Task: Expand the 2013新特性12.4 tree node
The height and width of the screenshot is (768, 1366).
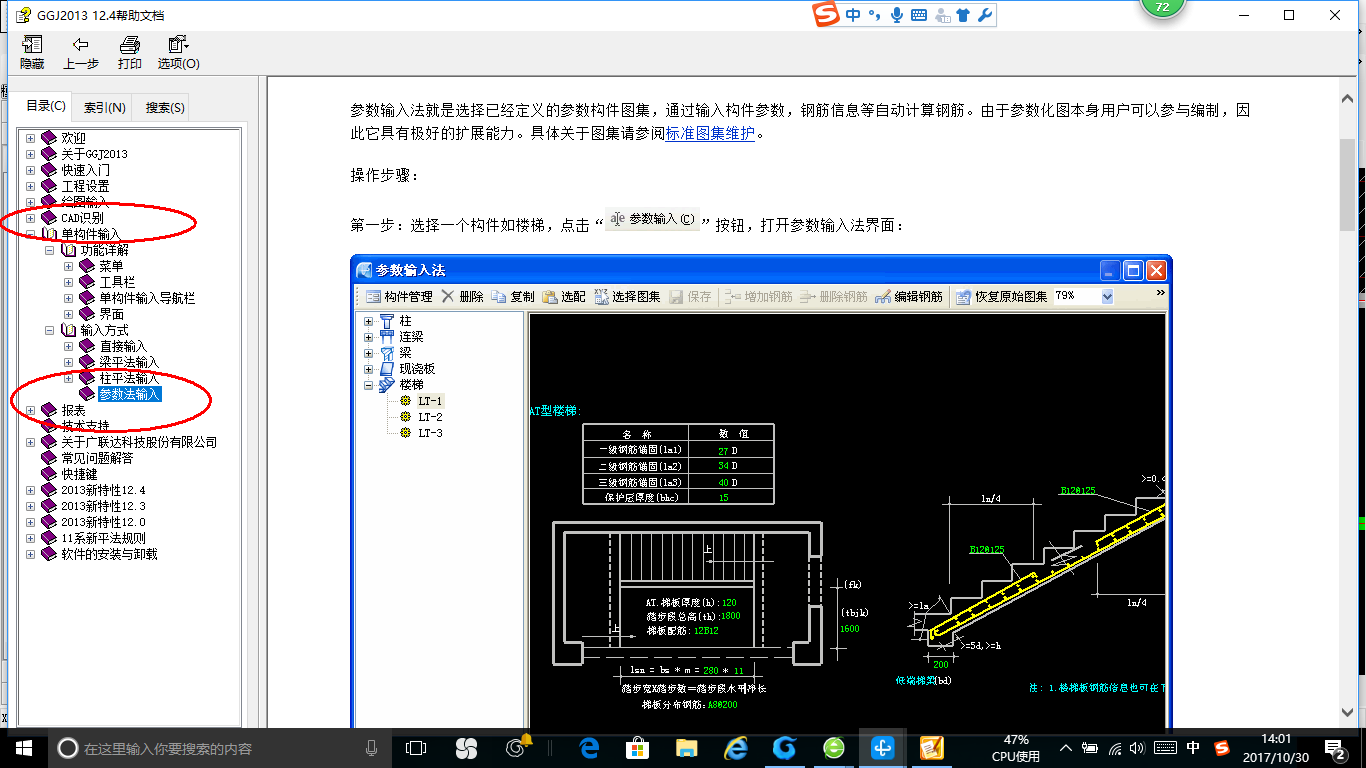Action: click(x=30, y=490)
